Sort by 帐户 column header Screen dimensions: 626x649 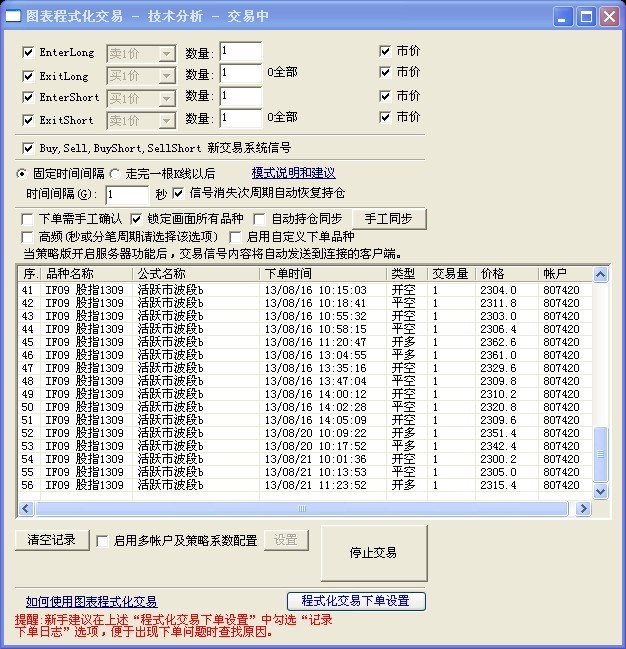tap(566, 274)
